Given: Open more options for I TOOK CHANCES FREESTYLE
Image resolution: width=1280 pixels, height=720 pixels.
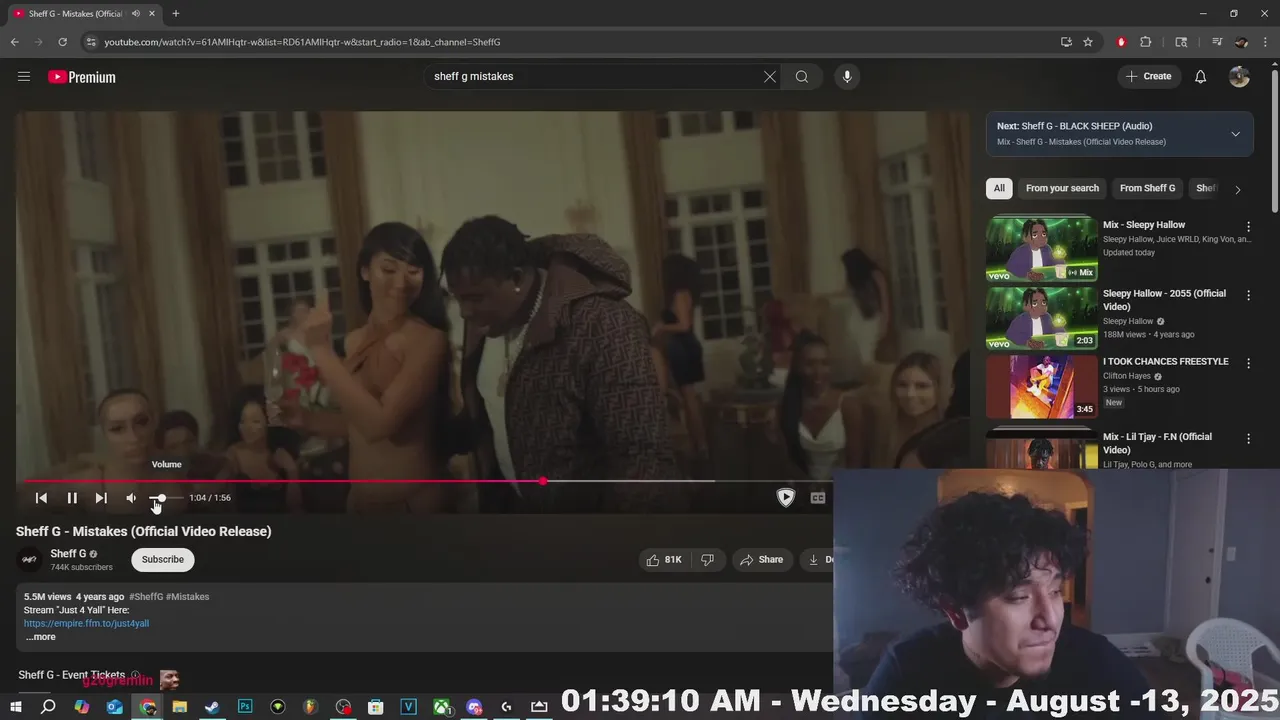Looking at the screenshot, I should tap(1248, 363).
